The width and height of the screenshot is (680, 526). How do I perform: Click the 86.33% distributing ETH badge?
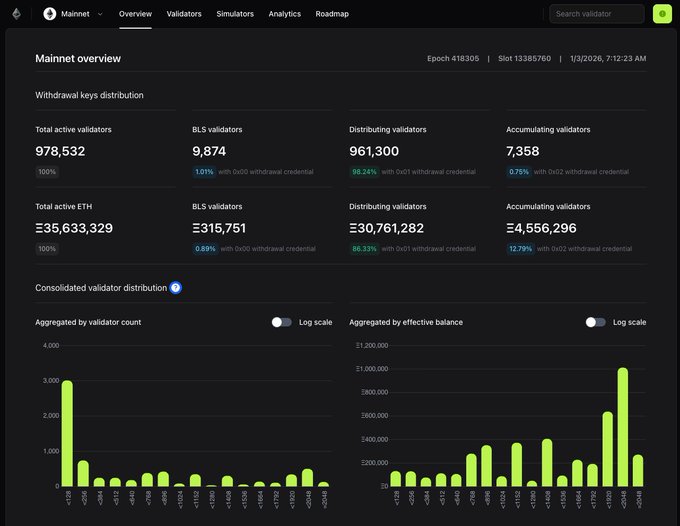click(x=364, y=248)
